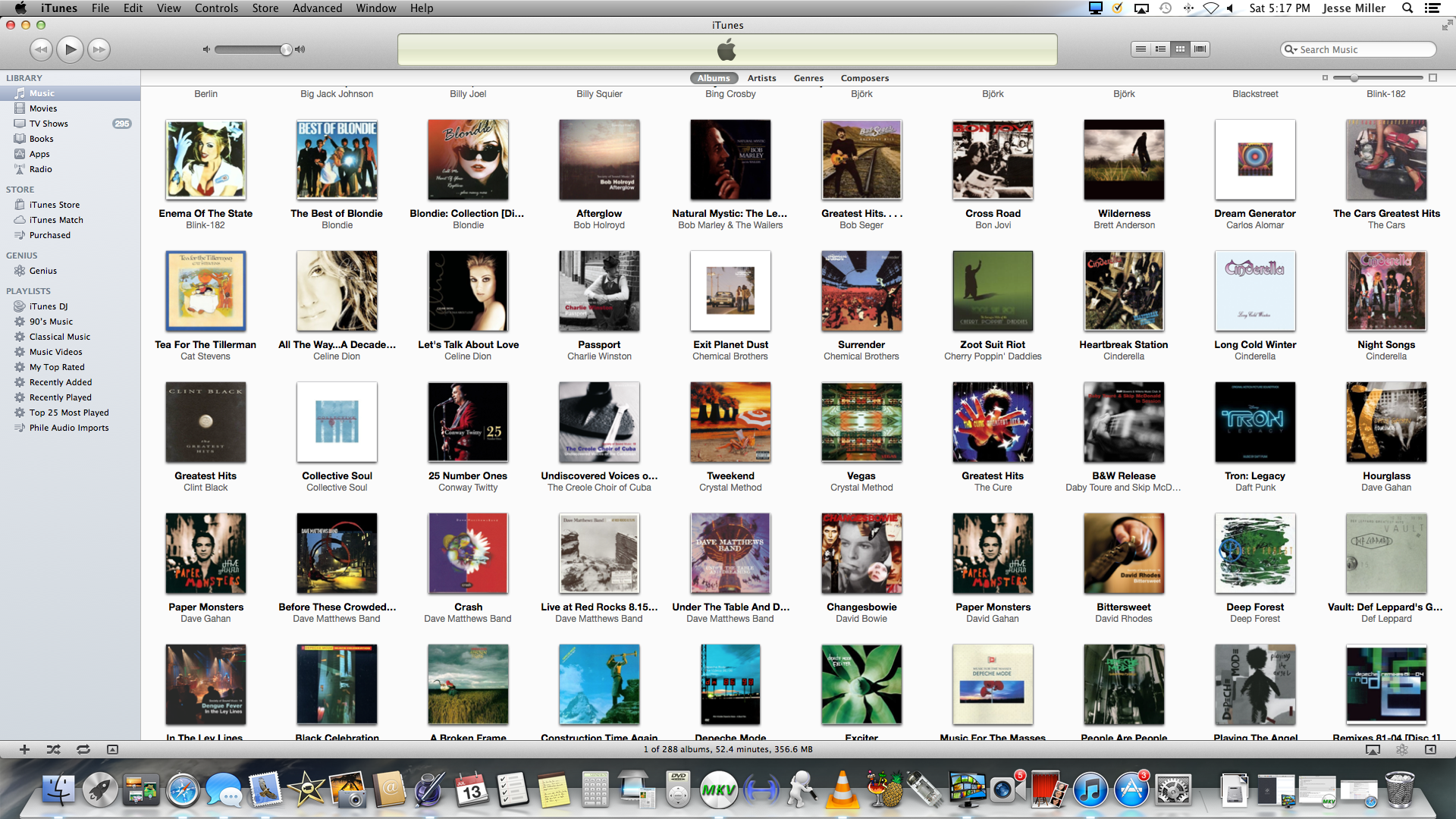Open the AirPlay speaker chooser icon

click(1373, 749)
